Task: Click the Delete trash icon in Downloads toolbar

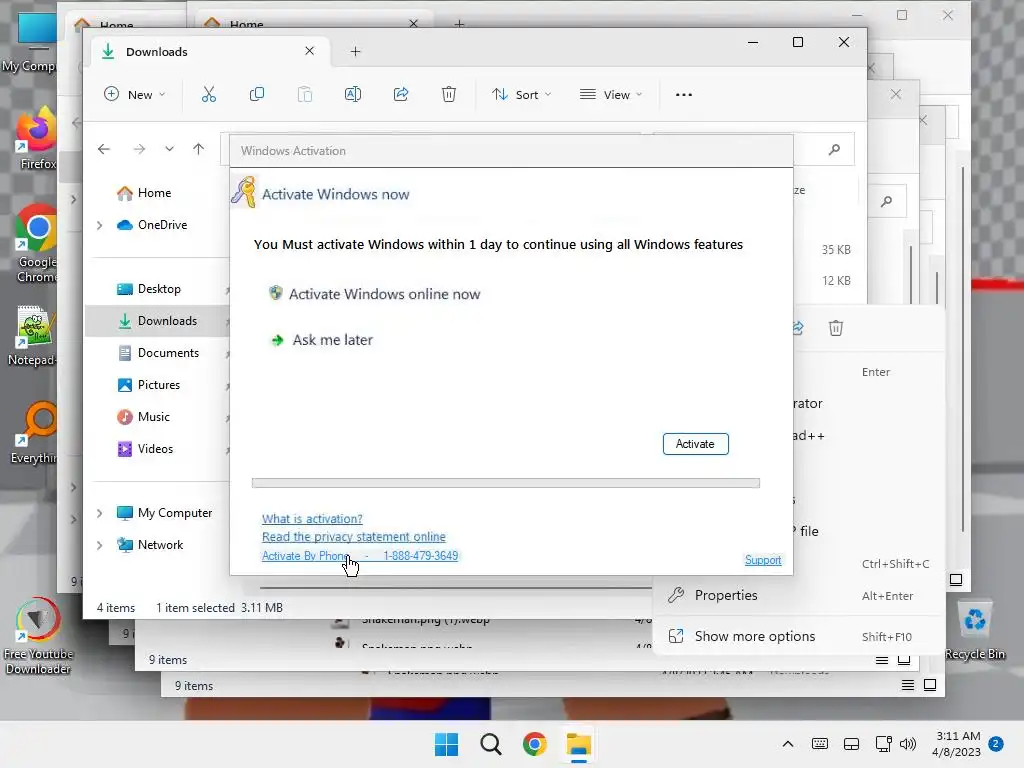Action: point(449,95)
